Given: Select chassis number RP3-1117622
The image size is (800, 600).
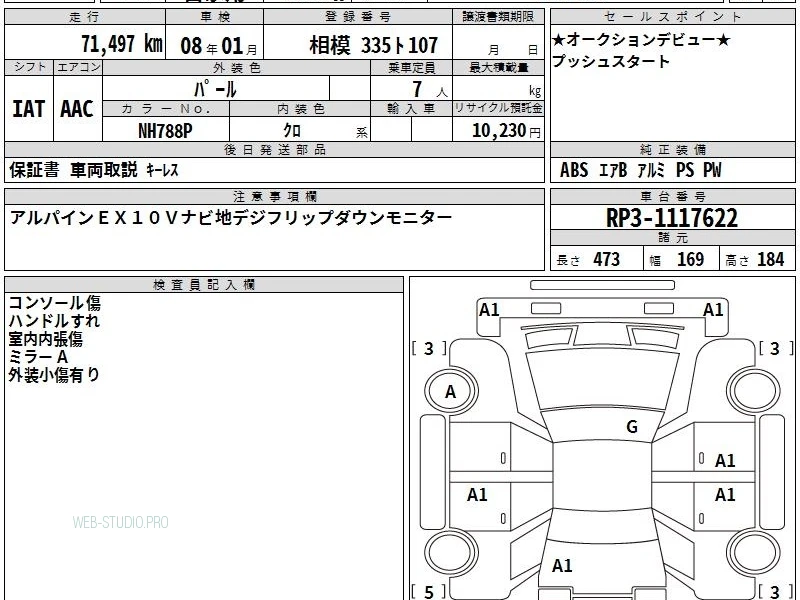Looking at the screenshot, I should [672, 218].
